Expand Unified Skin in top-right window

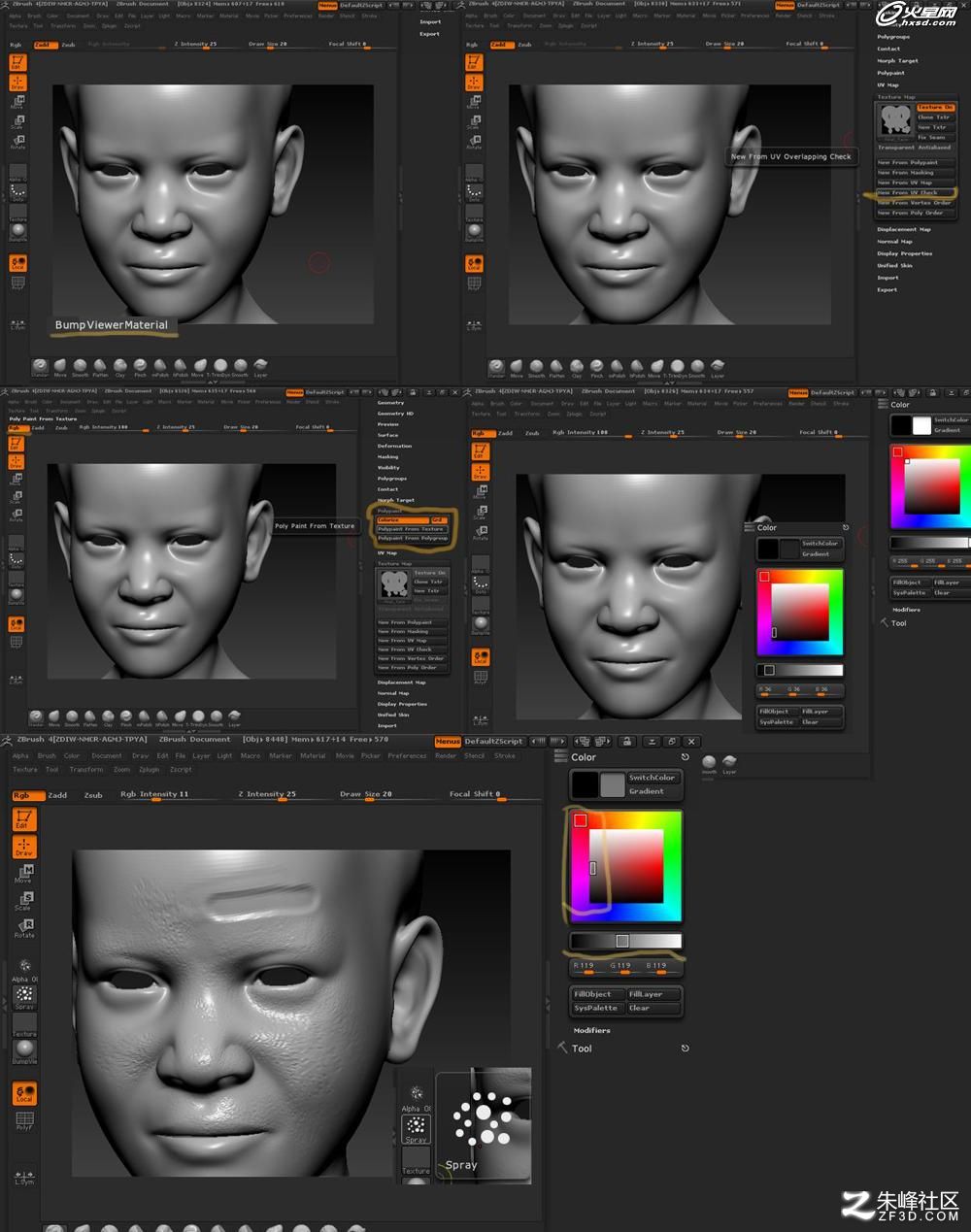[894, 265]
